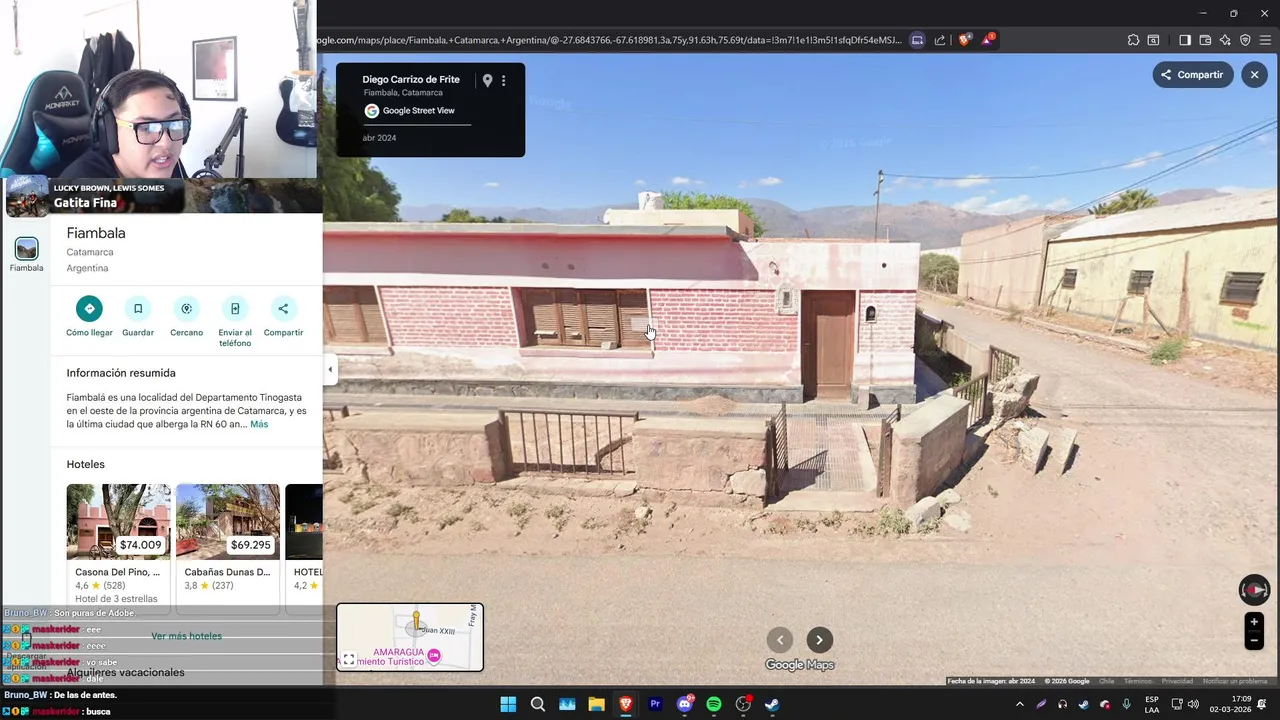Open the Windows Start menu
The width and height of the screenshot is (1280, 720).
[x=508, y=704]
